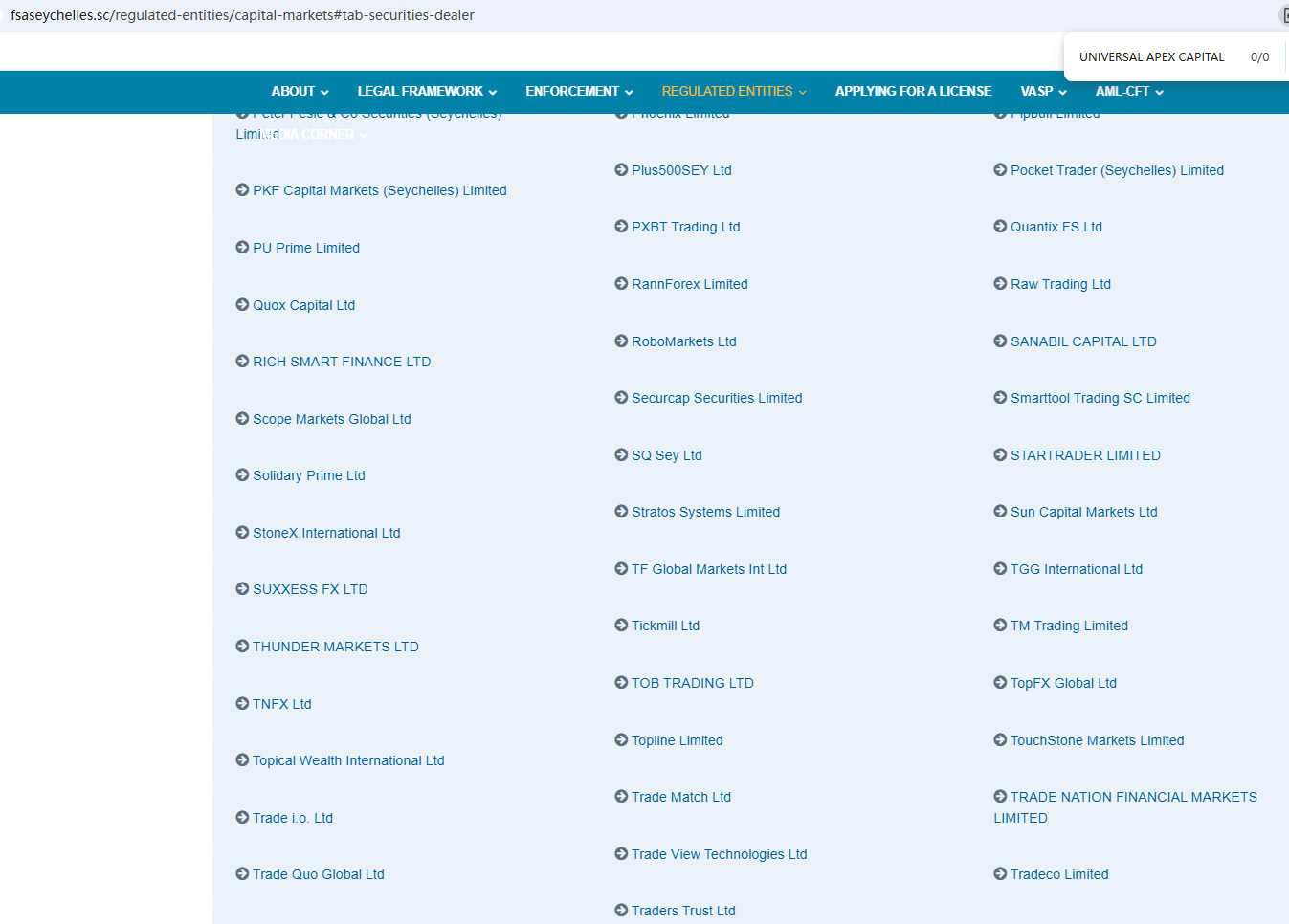Image resolution: width=1289 pixels, height=924 pixels.
Task: Focus the browser address bar URL
Action: coord(242,15)
